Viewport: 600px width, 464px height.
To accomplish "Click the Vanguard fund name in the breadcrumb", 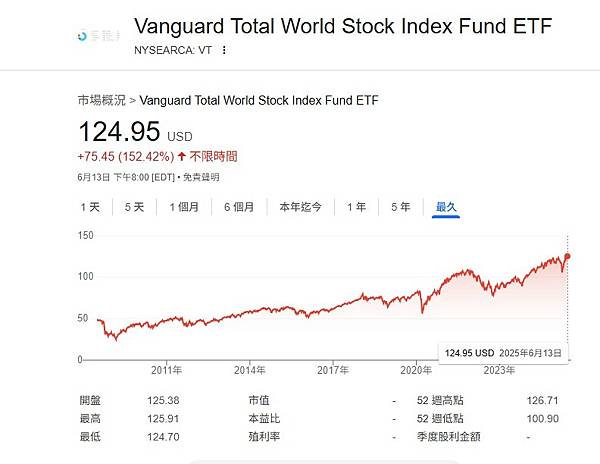I will [260, 100].
